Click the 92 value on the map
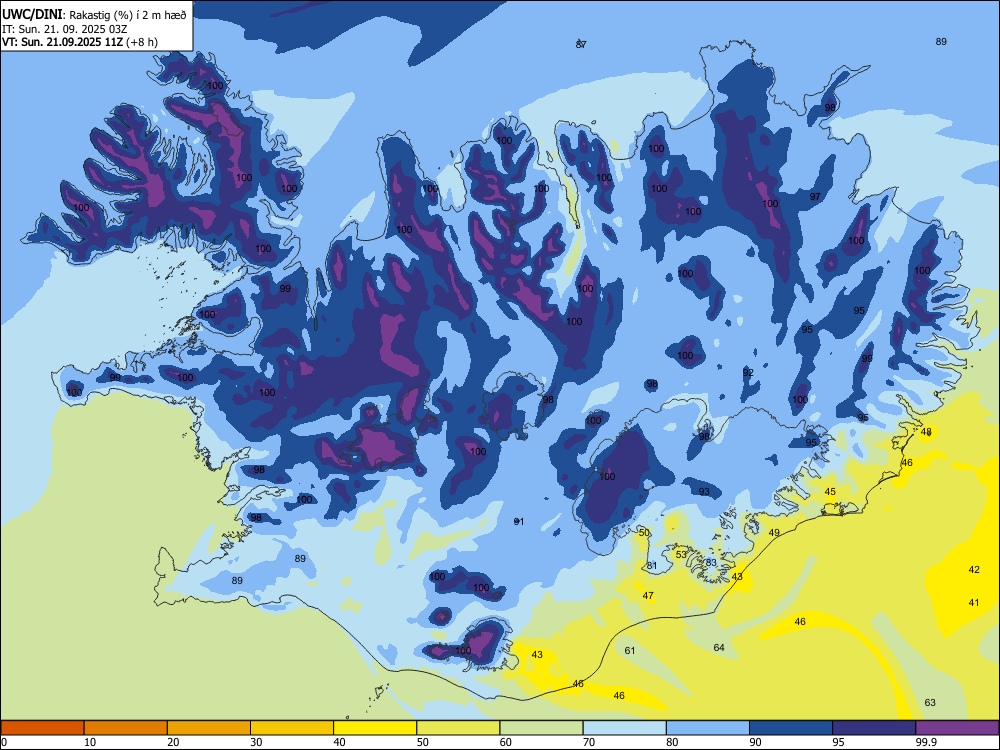The width and height of the screenshot is (1000, 750). click(x=748, y=372)
